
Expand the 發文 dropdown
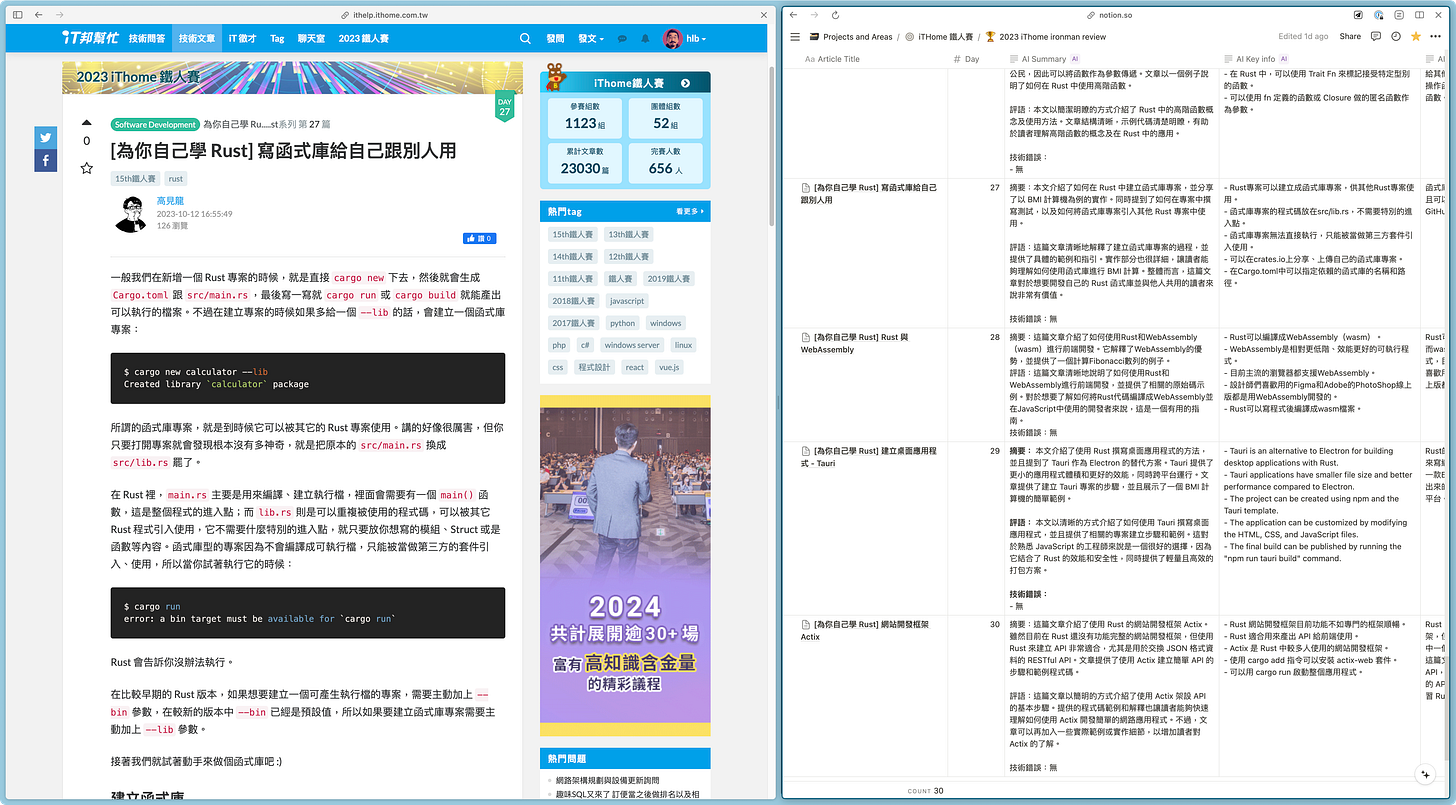(x=590, y=39)
